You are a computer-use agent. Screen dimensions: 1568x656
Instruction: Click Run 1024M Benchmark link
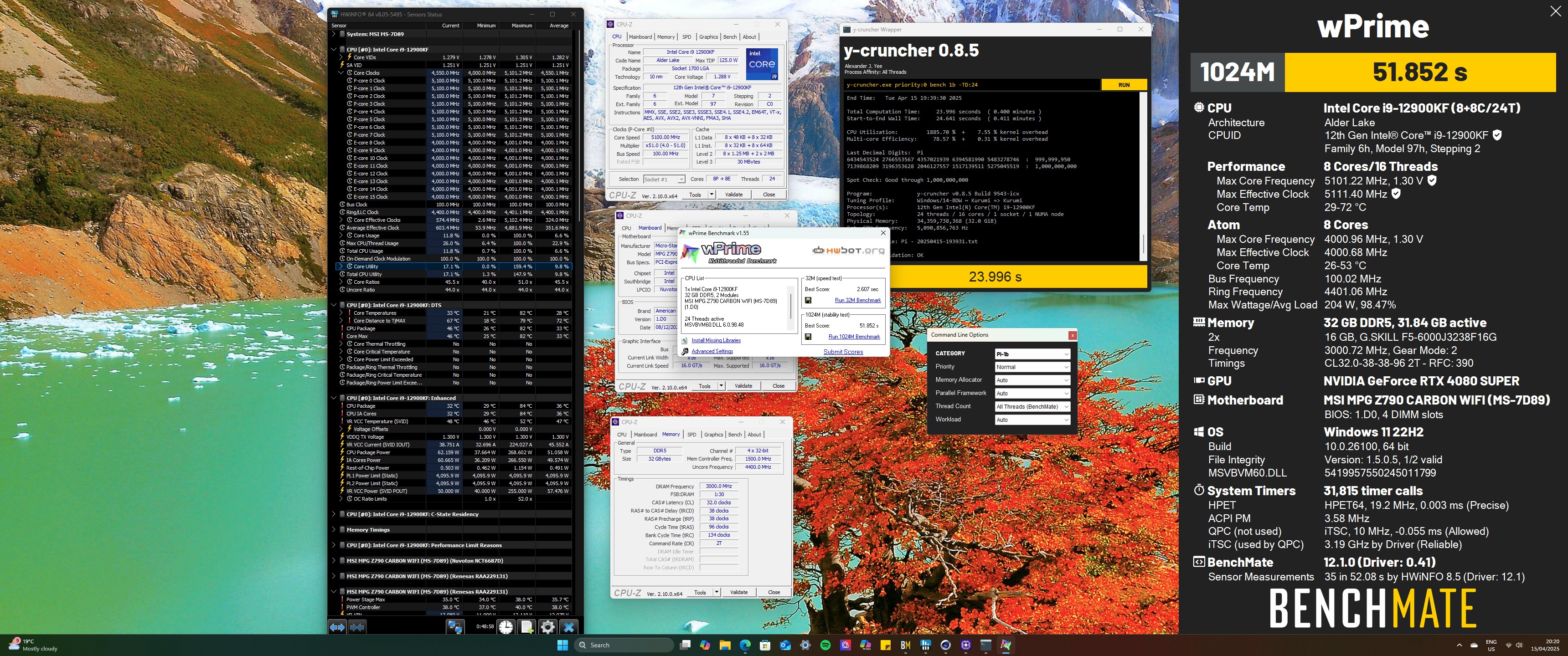[854, 337]
